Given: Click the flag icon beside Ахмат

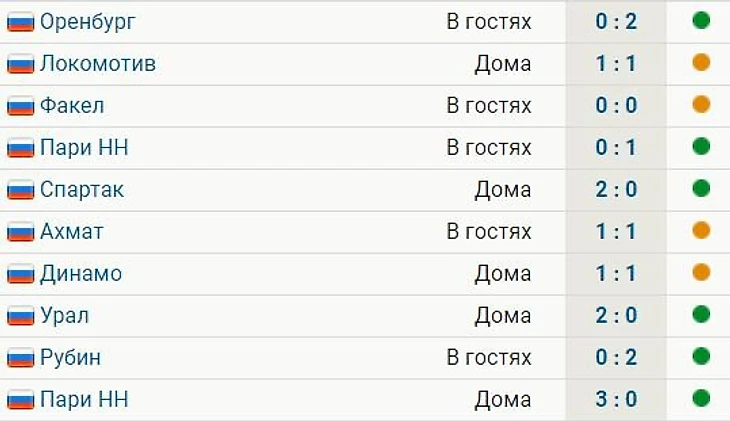Looking at the screenshot, I should tap(20, 232).
